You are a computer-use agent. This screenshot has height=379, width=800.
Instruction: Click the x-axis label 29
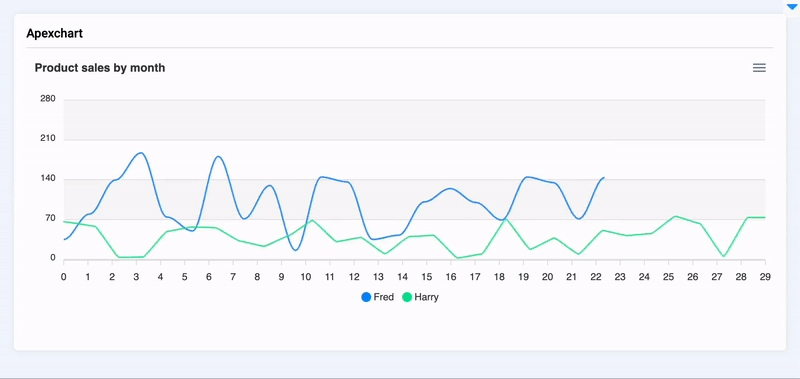click(x=765, y=277)
